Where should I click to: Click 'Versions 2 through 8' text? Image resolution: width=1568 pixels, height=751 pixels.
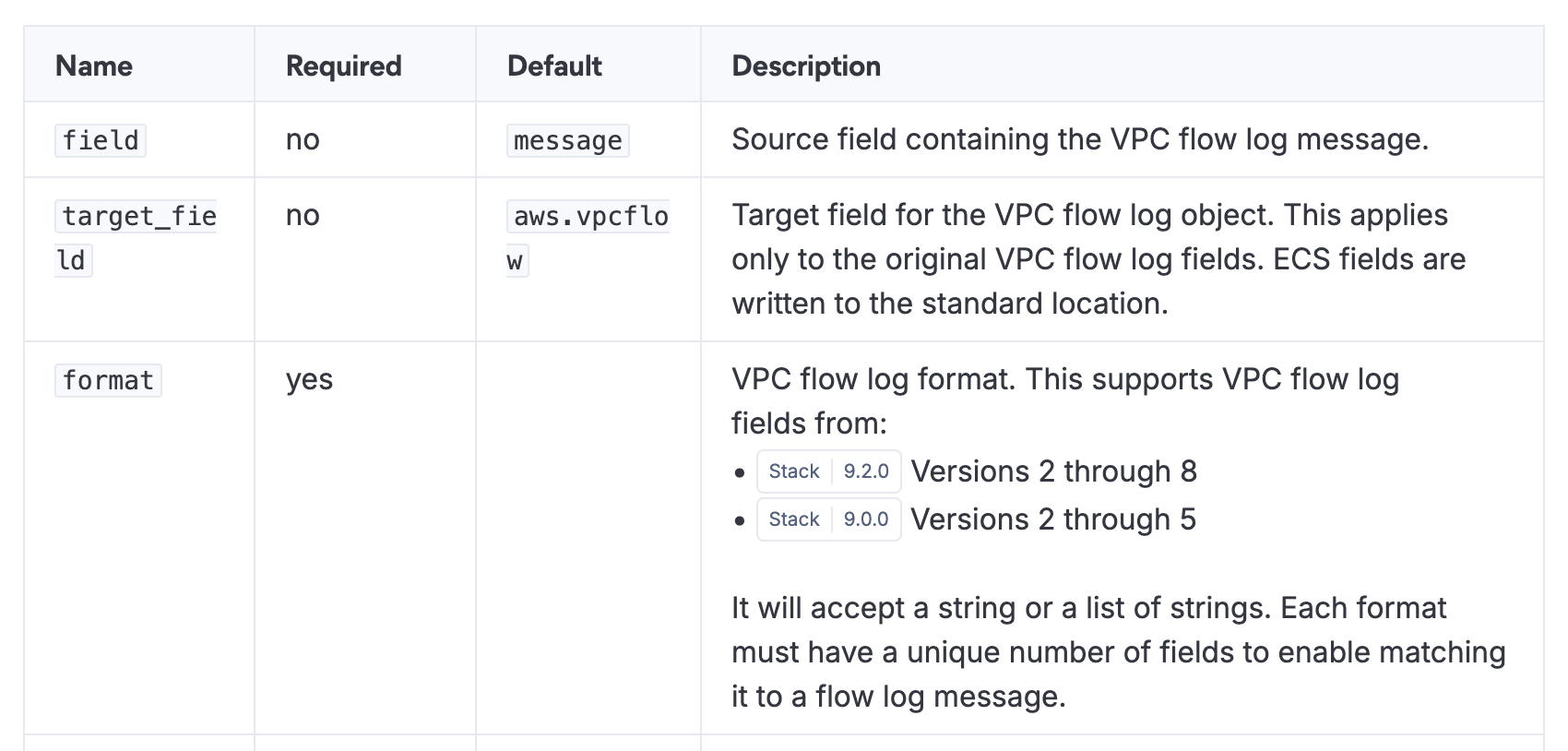click(x=1053, y=471)
